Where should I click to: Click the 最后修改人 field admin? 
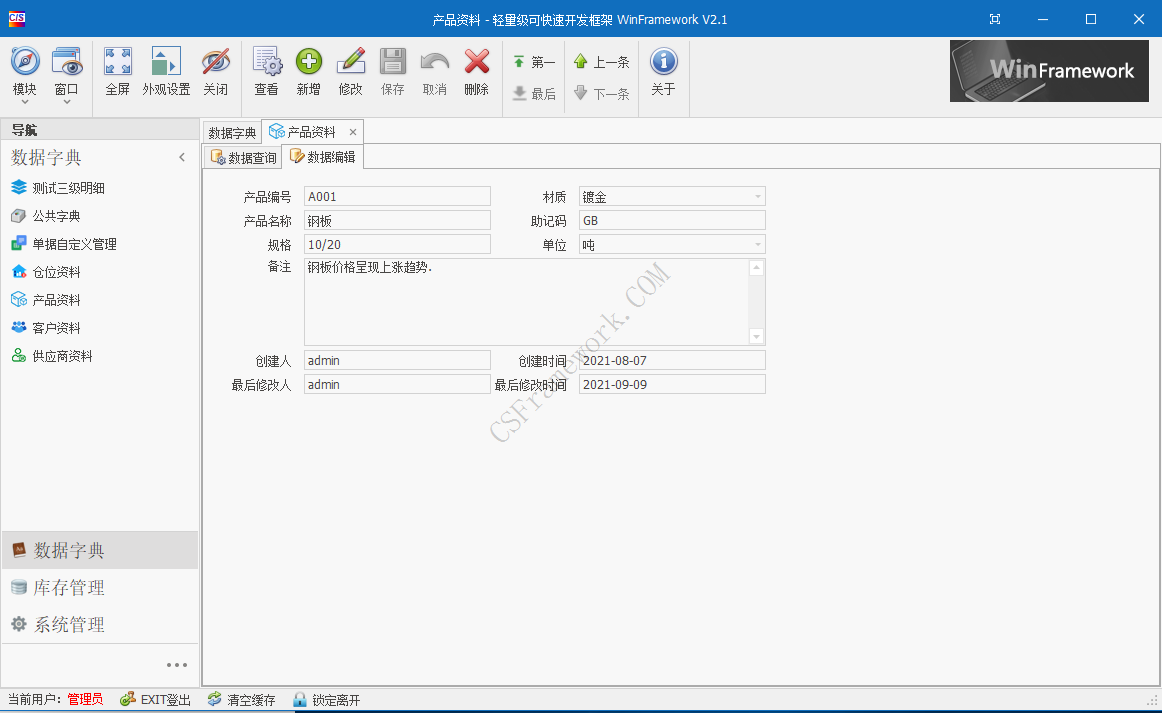coord(397,384)
